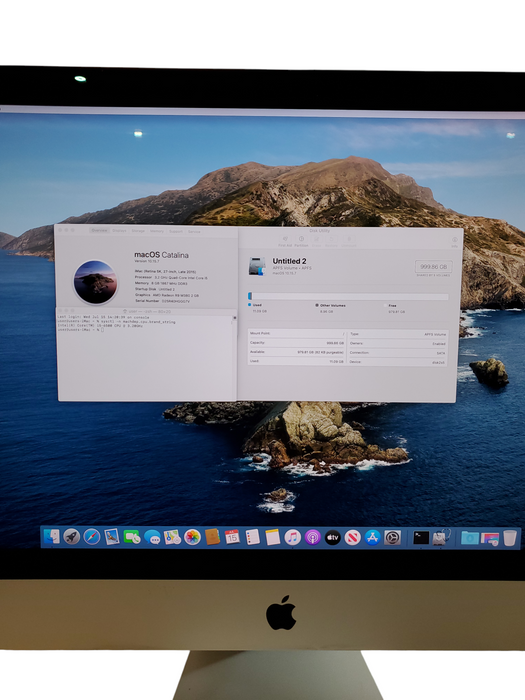This screenshot has height=700, width=525.
Task: Switch to the Support tab
Action: click(175, 231)
